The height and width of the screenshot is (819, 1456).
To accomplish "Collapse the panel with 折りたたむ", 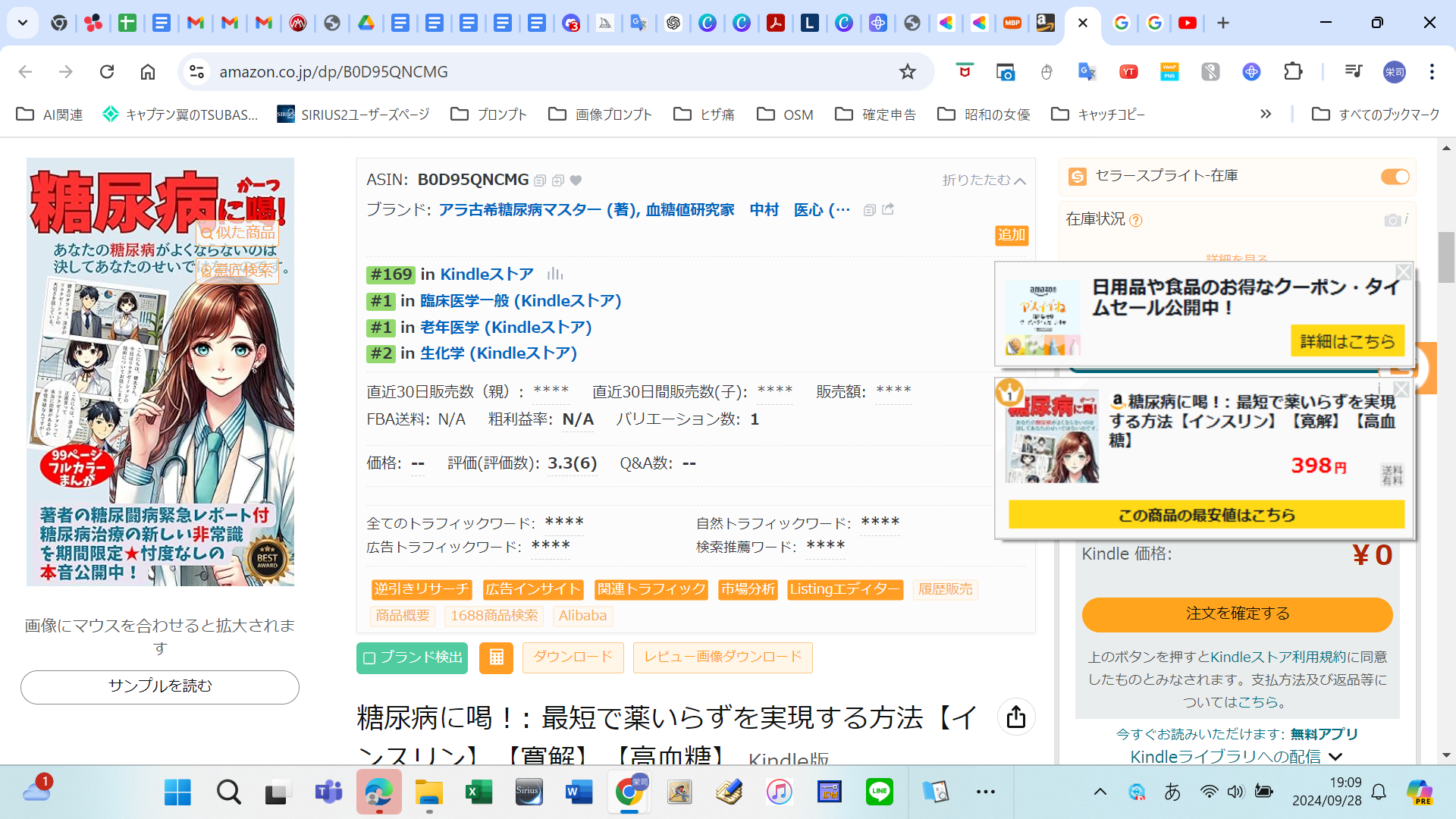I will click(x=984, y=180).
